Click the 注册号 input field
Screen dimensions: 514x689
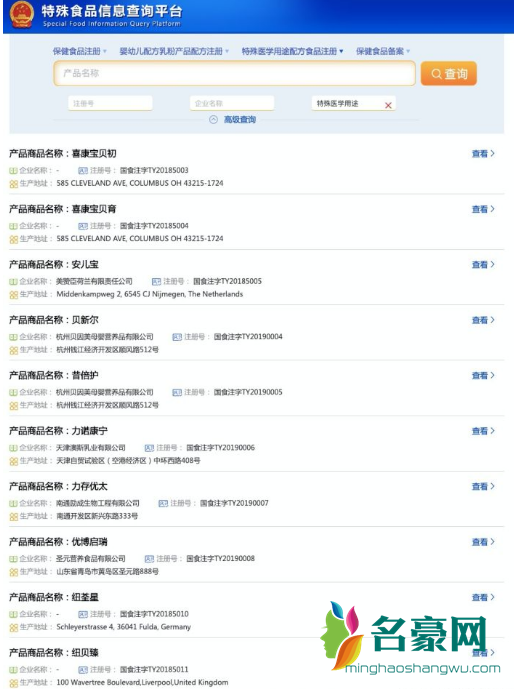click(x=110, y=103)
